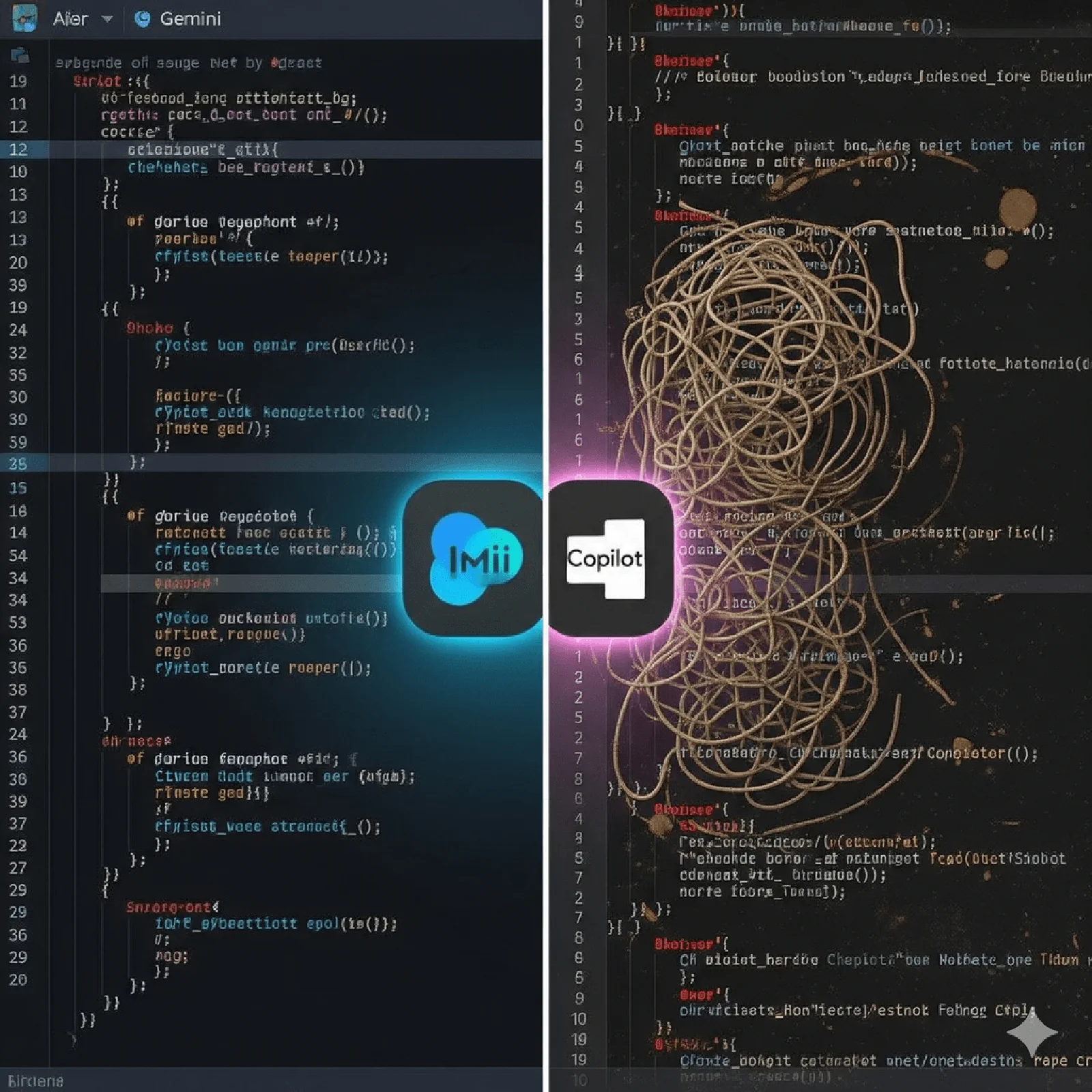Open the files icon above the line numbers
Image resolution: width=1092 pixels, height=1092 pixels.
pos(20,55)
